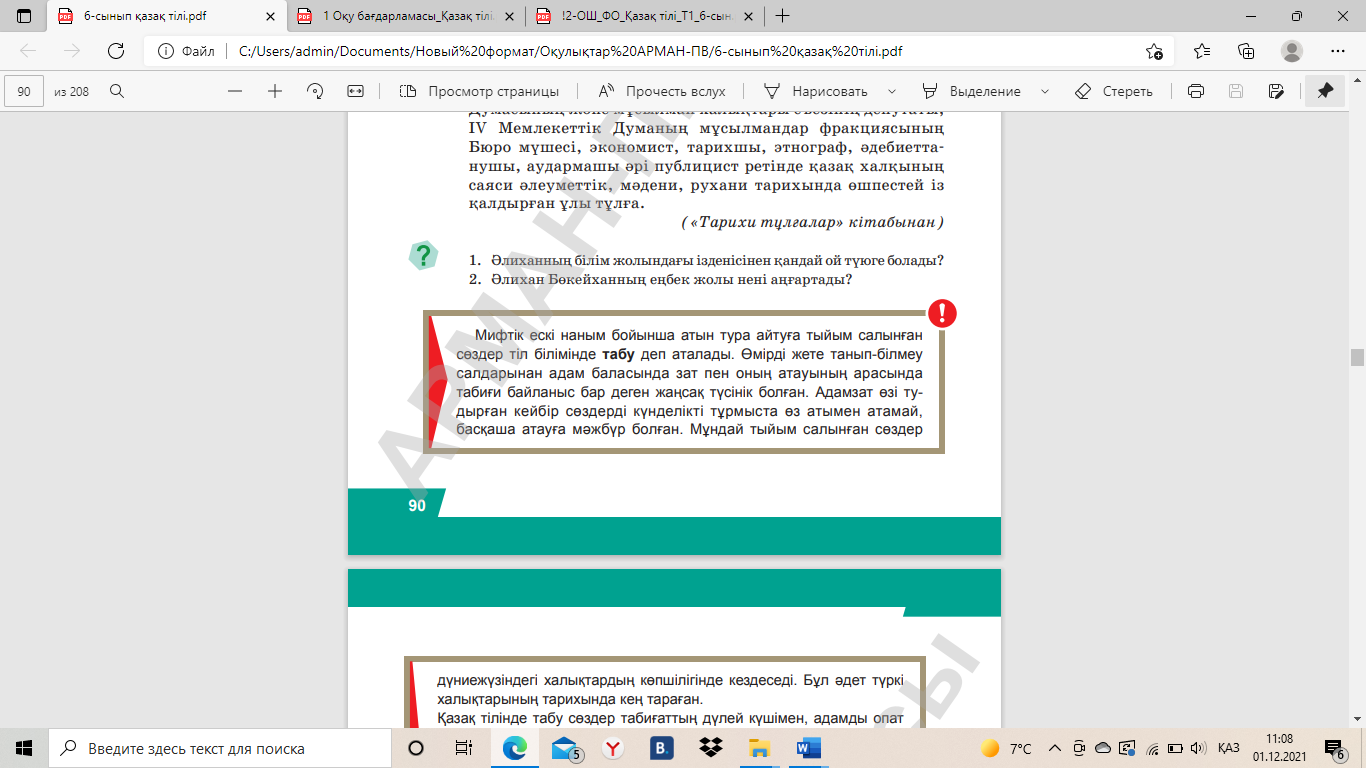Image resolution: width=1366 pixels, height=768 pixels.
Task: Open Просмотр страницы page view options
Action: pos(479,91)
